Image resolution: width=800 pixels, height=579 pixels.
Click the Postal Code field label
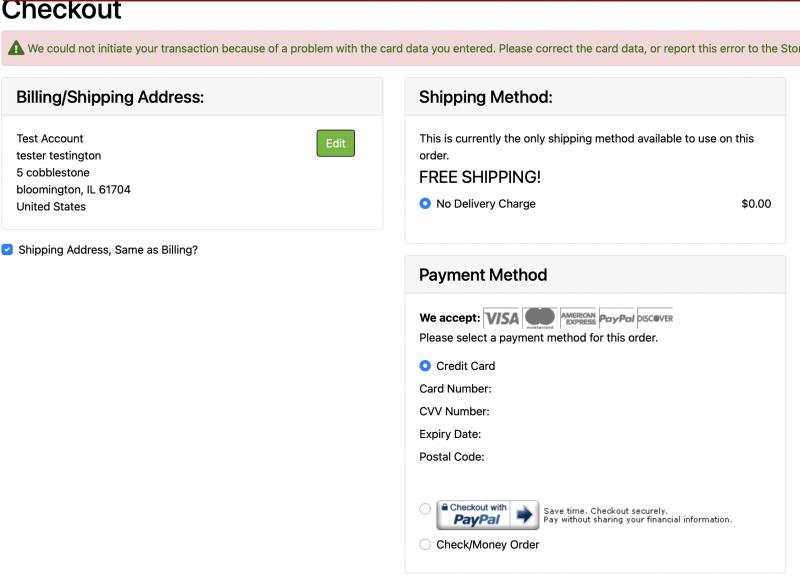coord(452,457)
